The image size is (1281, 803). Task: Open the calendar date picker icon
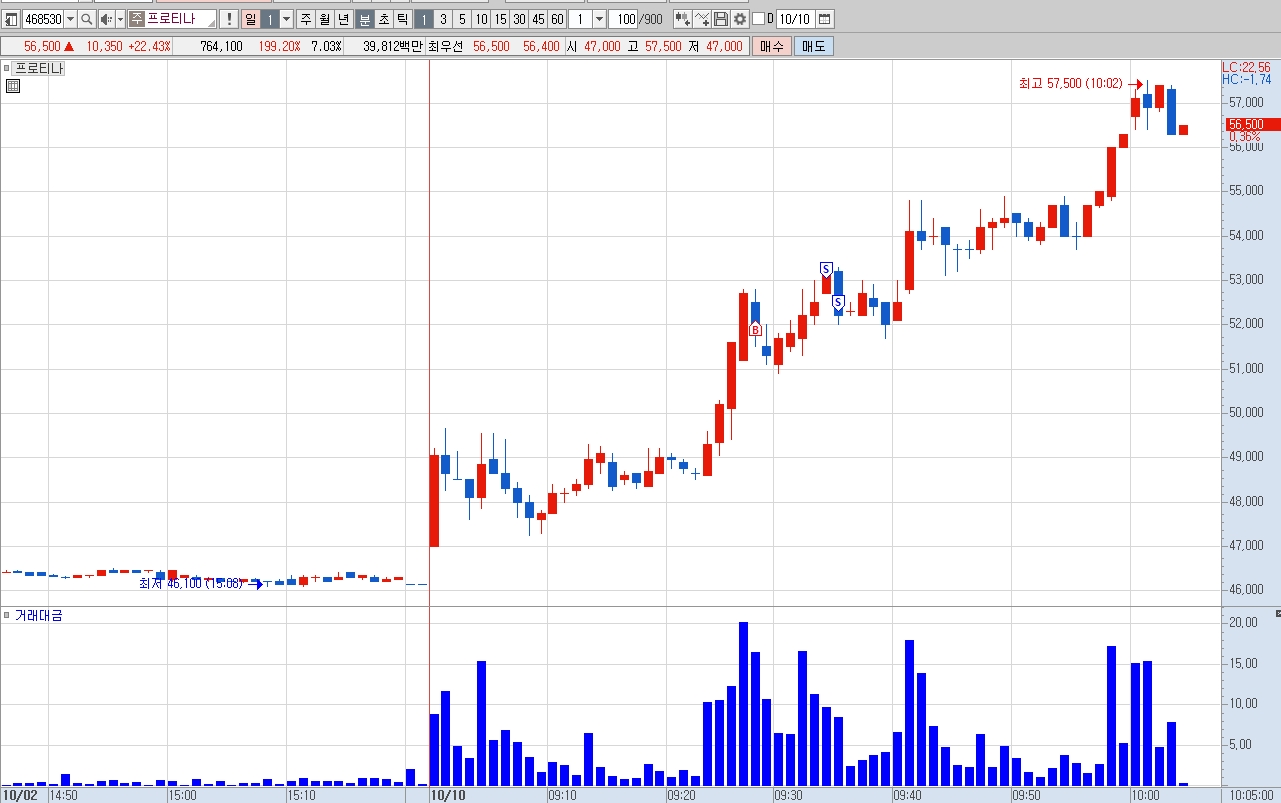(x=826, y=19)
